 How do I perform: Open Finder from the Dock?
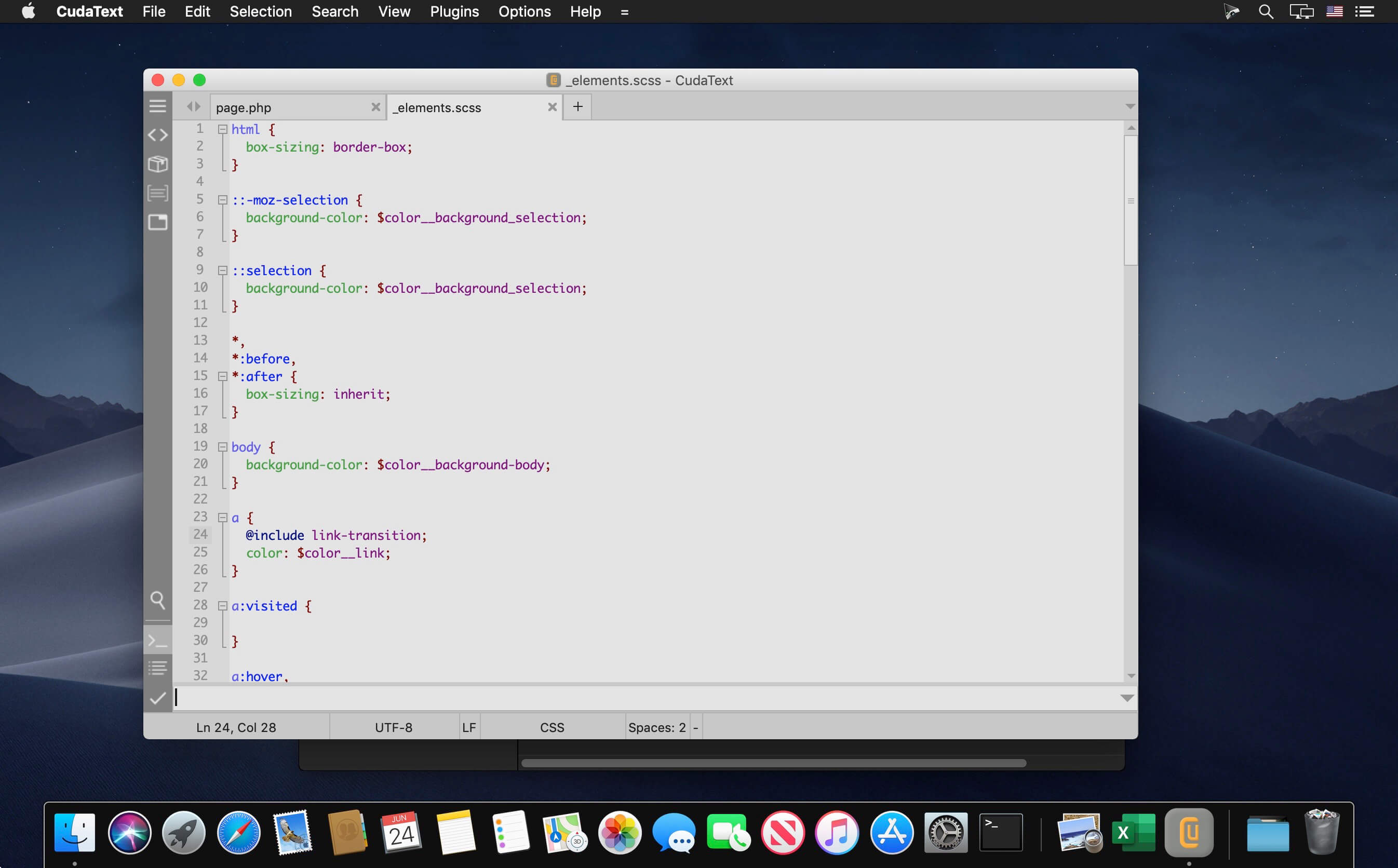click(x=75, y=833)
